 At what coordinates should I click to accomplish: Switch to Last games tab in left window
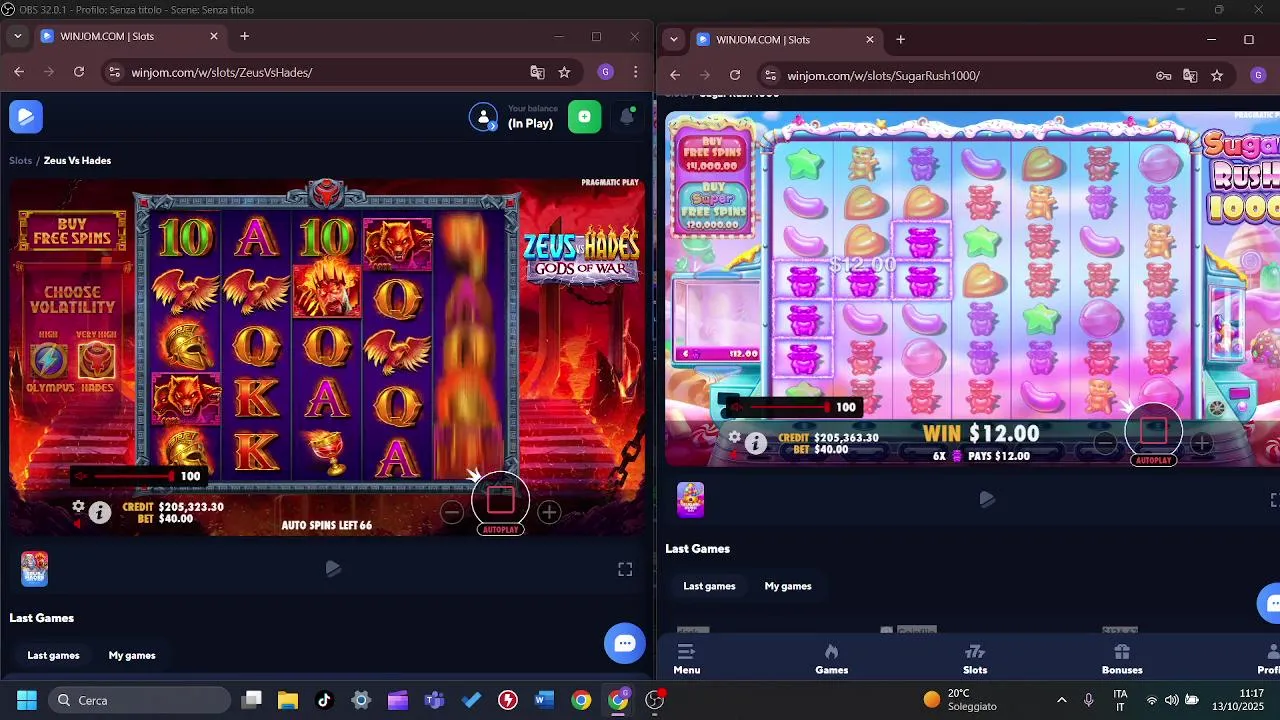point(53,655)
